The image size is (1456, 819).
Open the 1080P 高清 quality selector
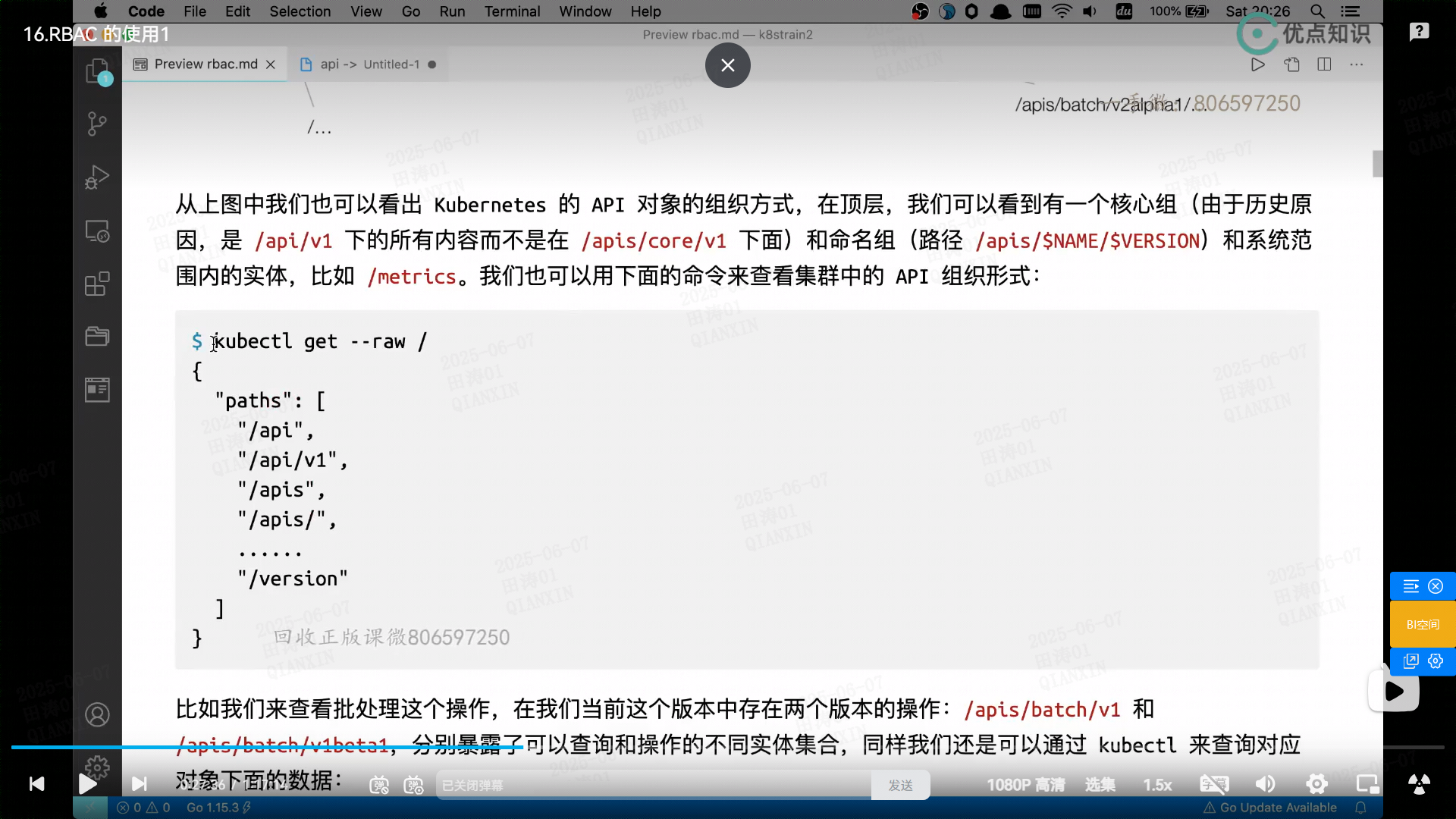click(1025, 785)
